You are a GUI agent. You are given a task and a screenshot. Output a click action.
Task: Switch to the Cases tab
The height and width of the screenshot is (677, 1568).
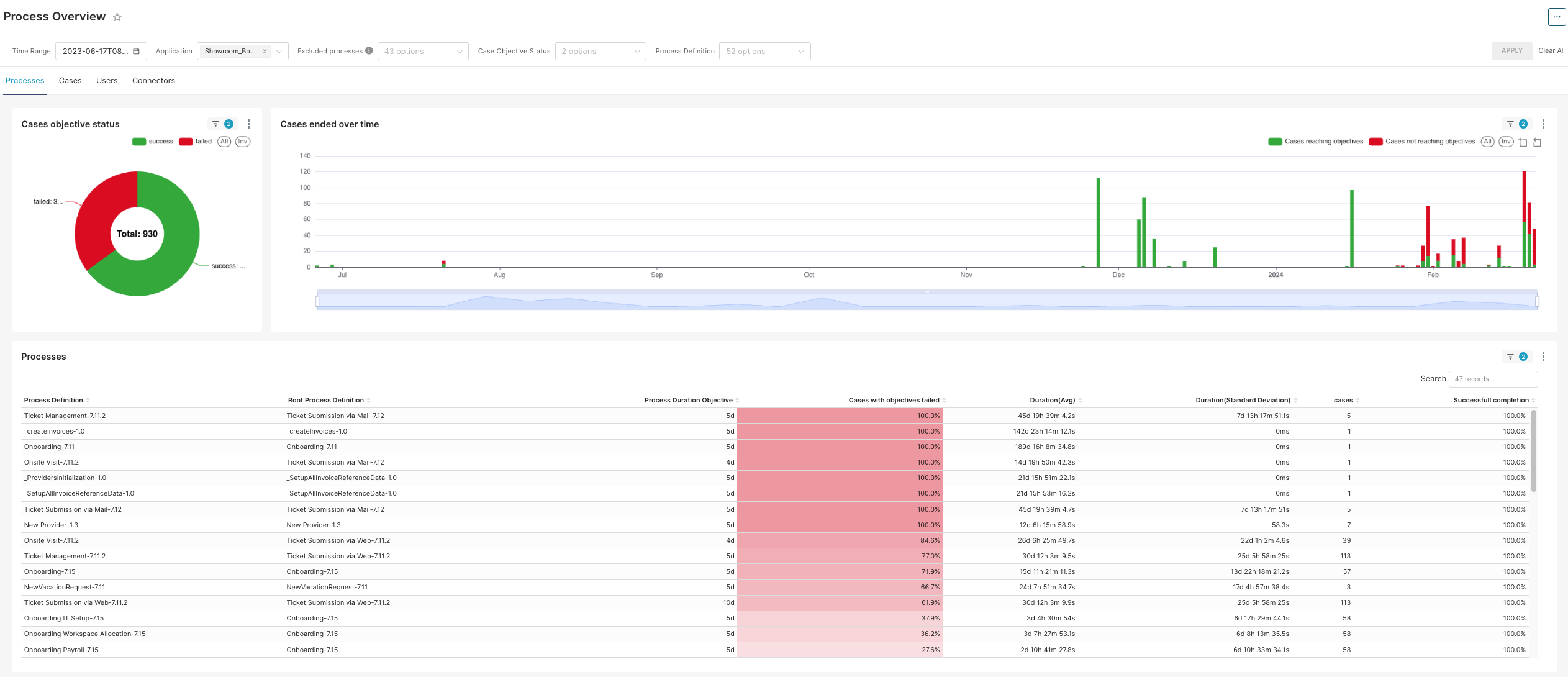pyautogui.click(x=70, y=81)
